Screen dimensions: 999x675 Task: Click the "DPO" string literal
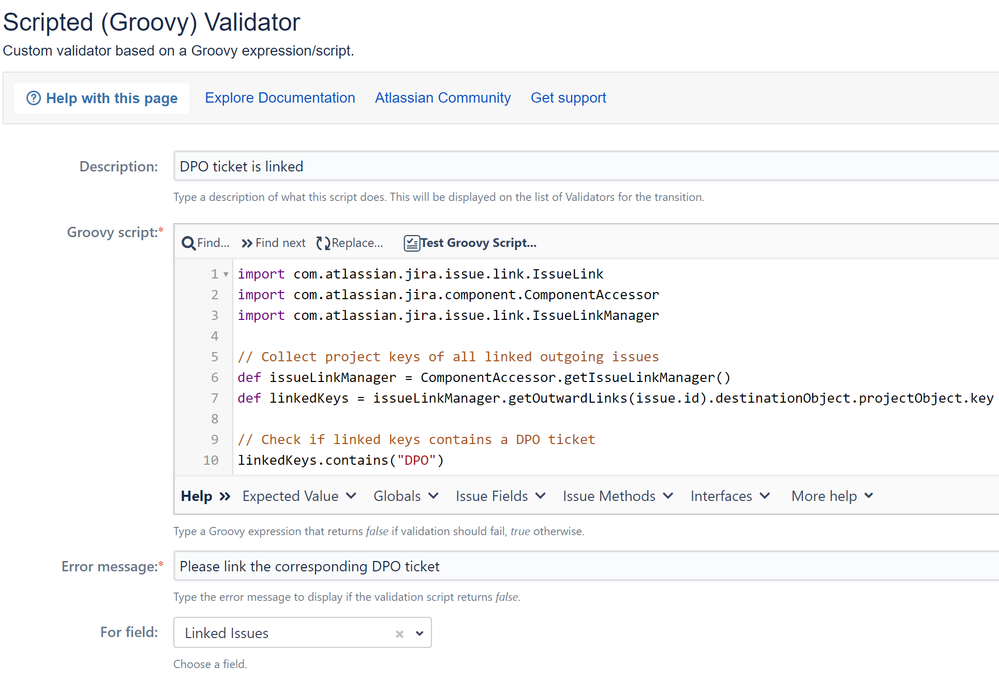(416, 460)
